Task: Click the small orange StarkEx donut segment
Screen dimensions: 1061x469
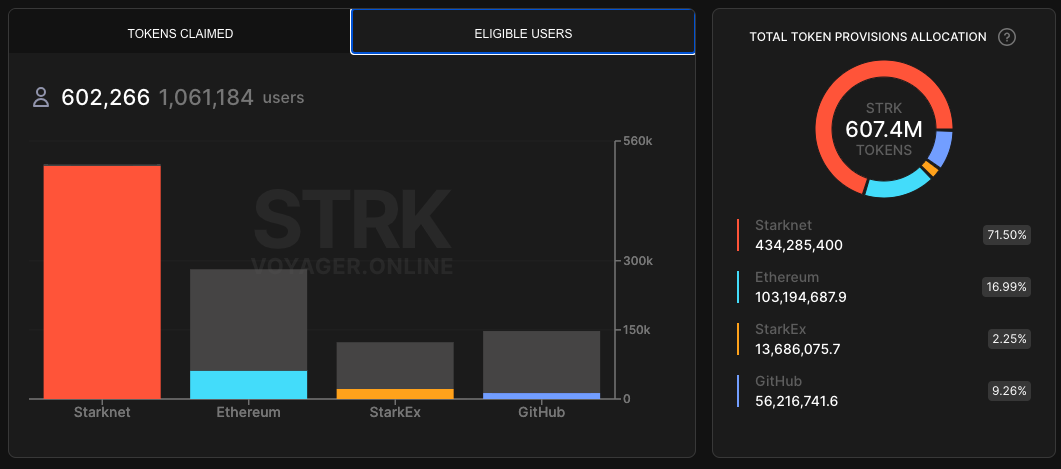Action: [930, 169]
